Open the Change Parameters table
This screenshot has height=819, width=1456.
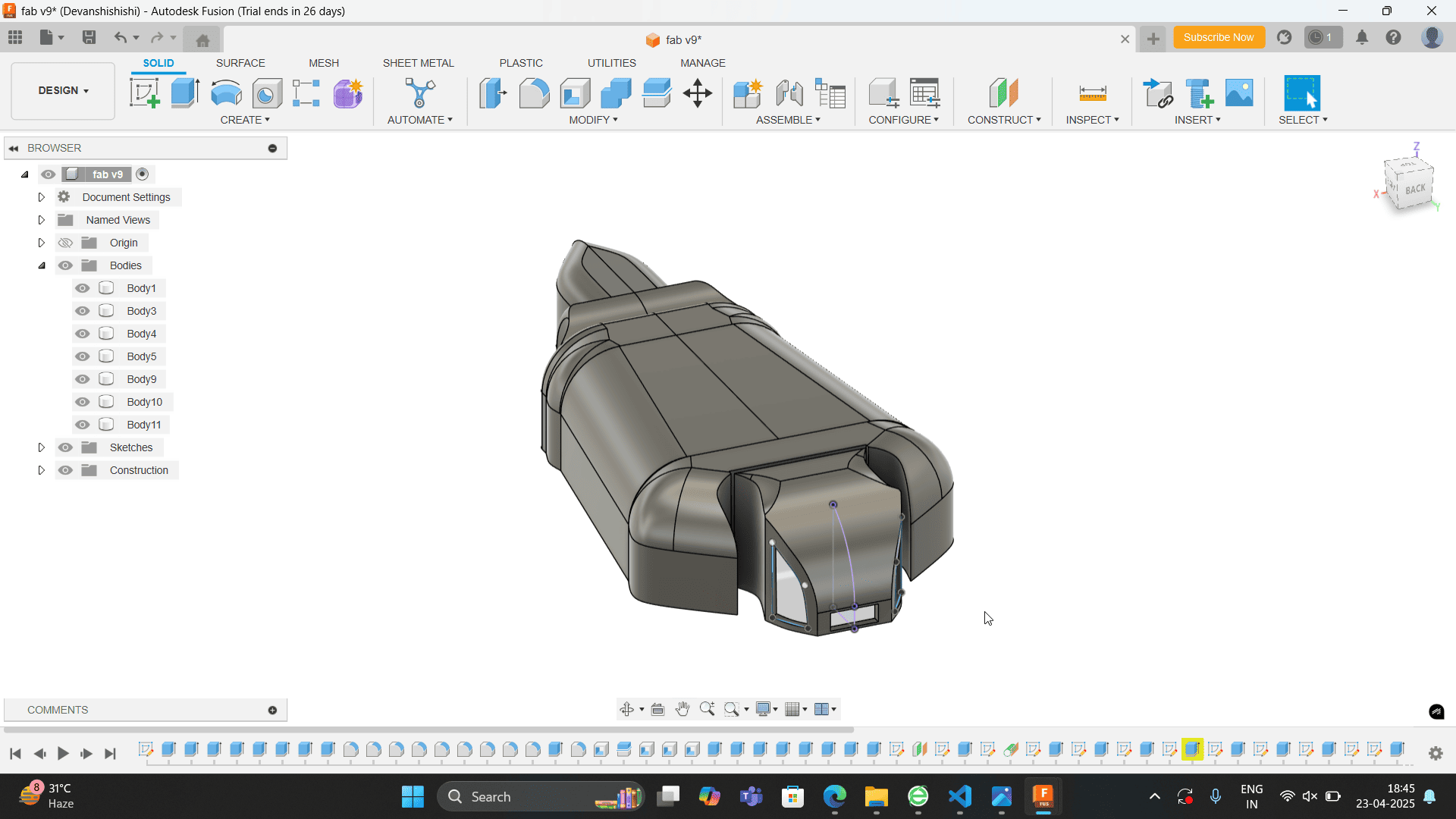click(x=925, y=93)
